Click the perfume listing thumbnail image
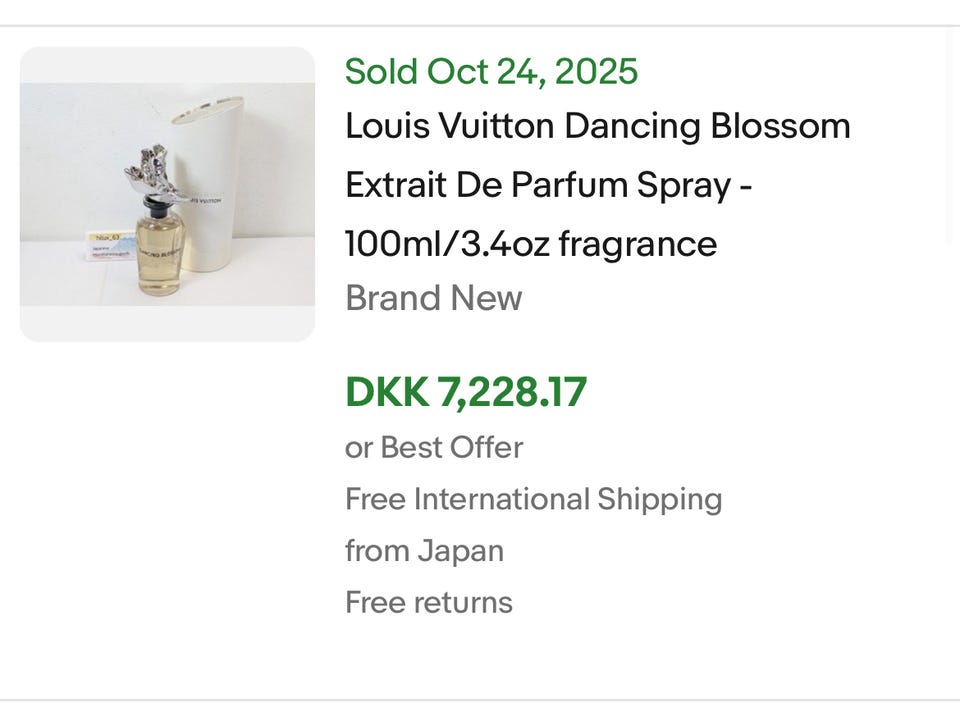960x721 pixels. pyautogui.click(x=167, y=194)
